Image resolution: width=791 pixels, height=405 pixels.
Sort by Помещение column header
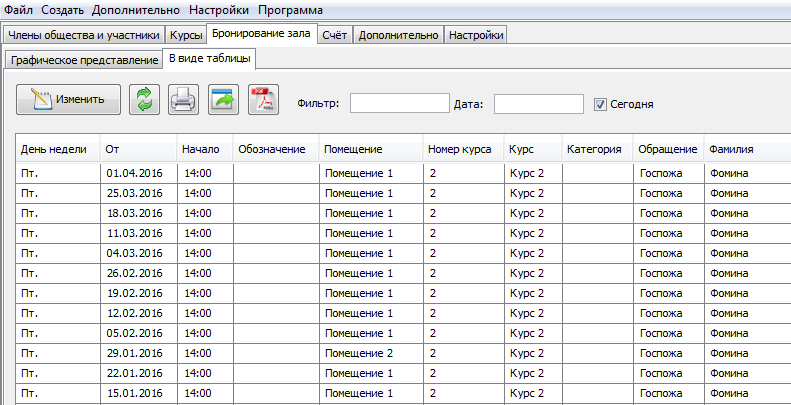pyautogui.click(x=371, y=149)
